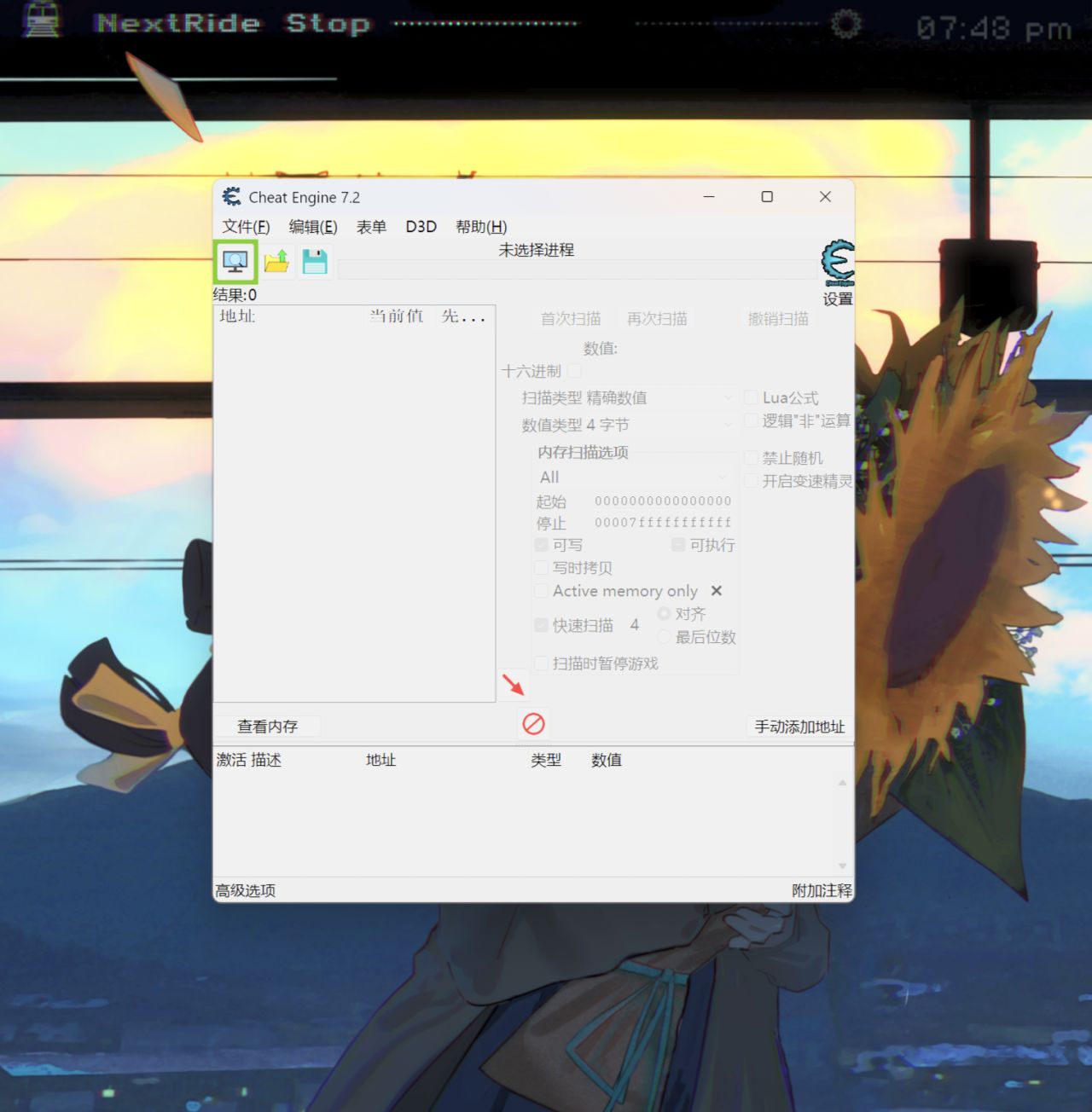
Task: Click the 07:48 pm clock
Action: pos(994,29)
